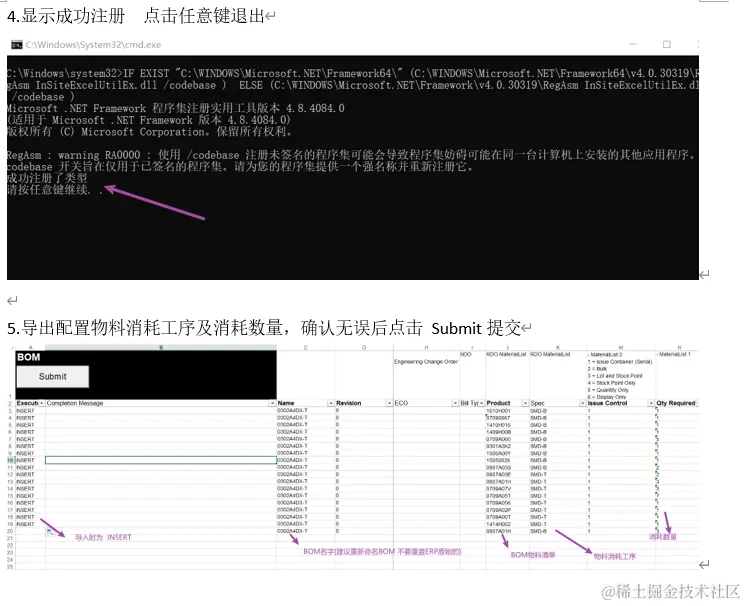Click the INSERT cell in row 11
Viewport: 746px width, 606px height.
(x=30, y=467)
